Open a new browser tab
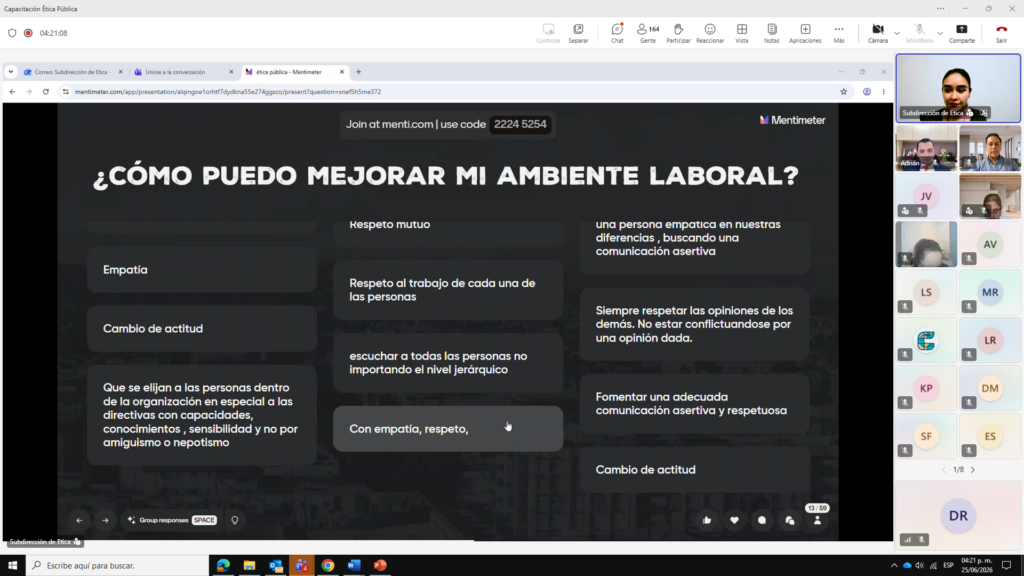 [359, 72]
